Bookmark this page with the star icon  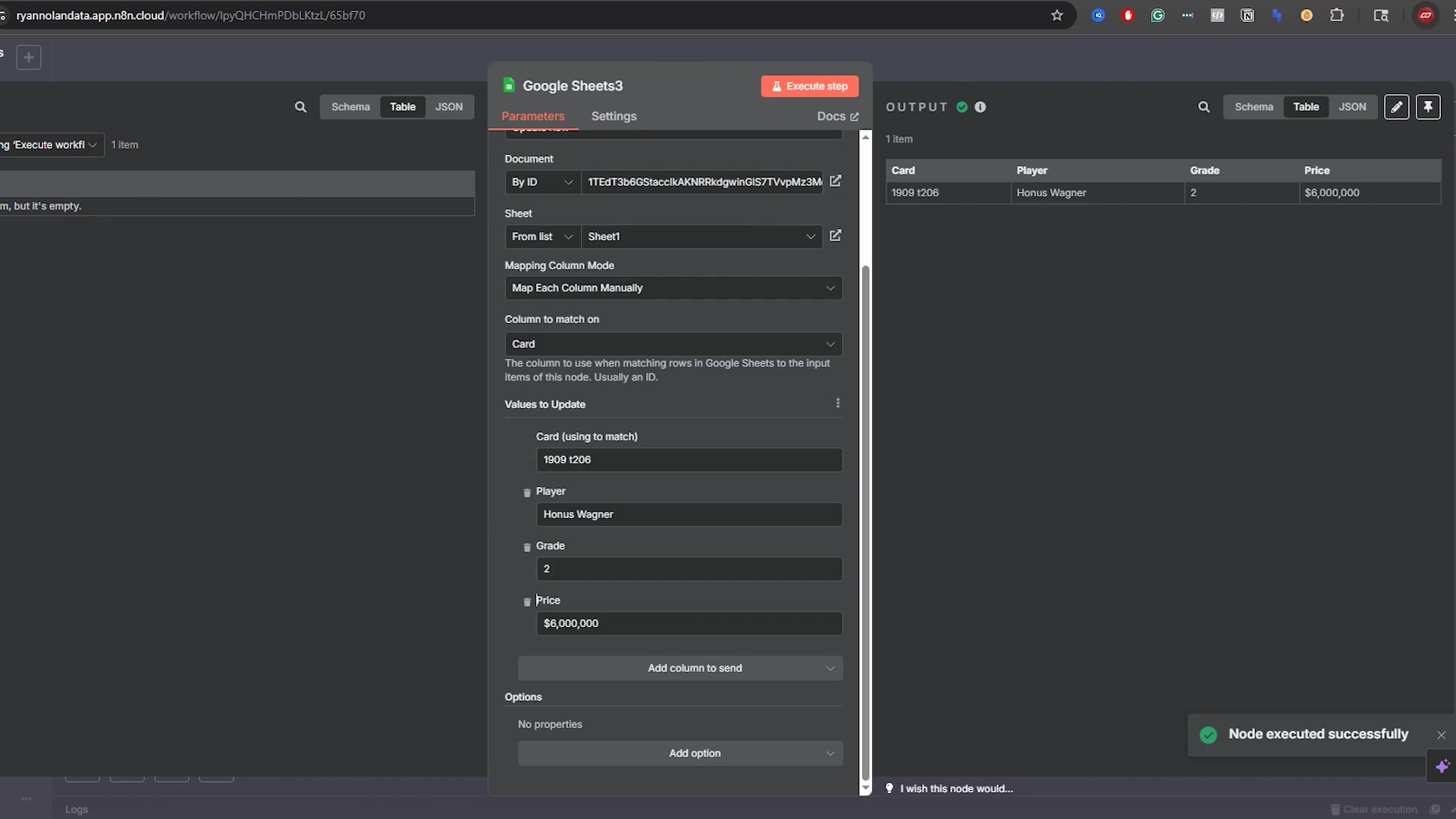pos(1056,15)
